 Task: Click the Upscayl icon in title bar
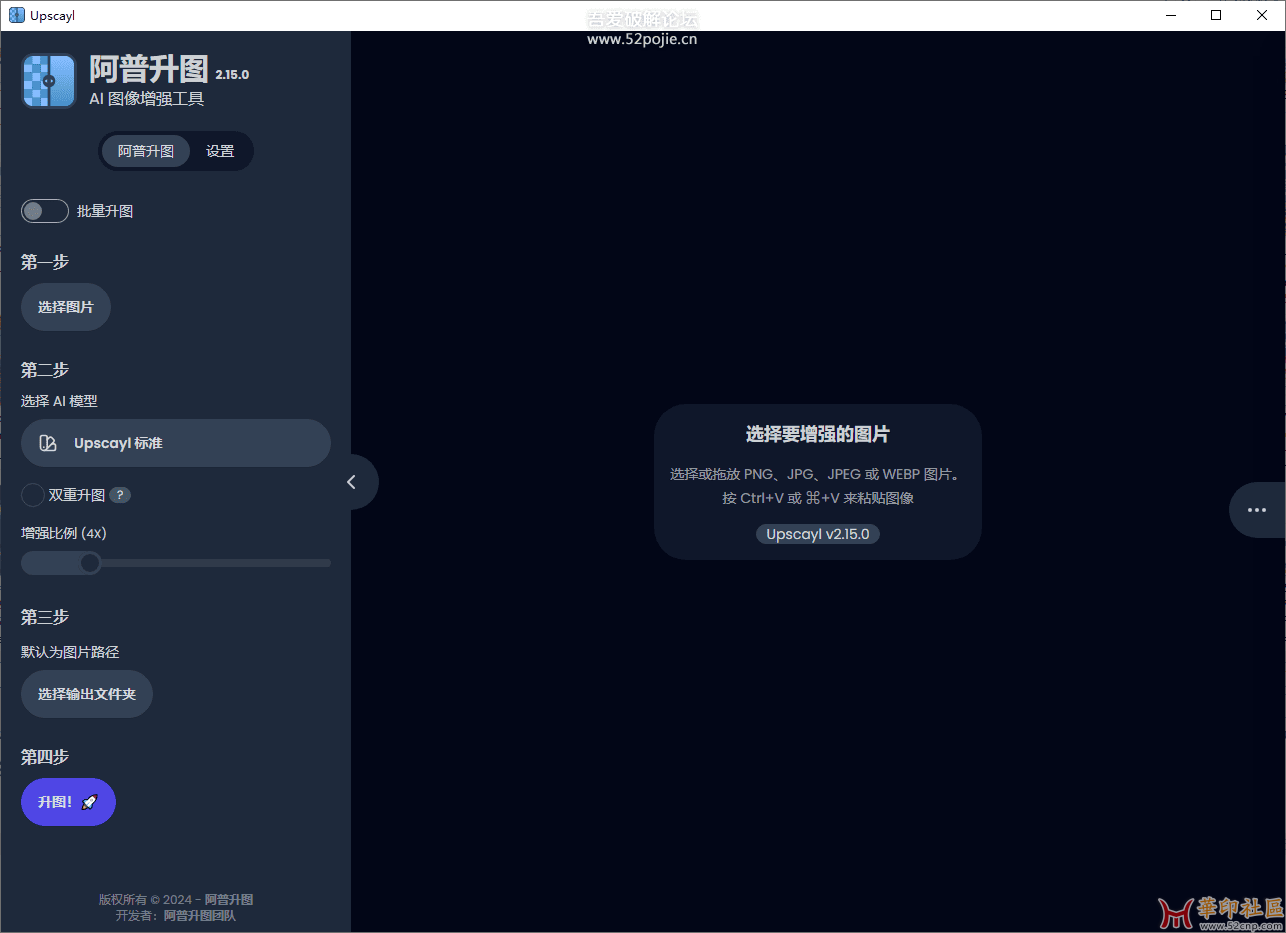(x=16, y=15)
